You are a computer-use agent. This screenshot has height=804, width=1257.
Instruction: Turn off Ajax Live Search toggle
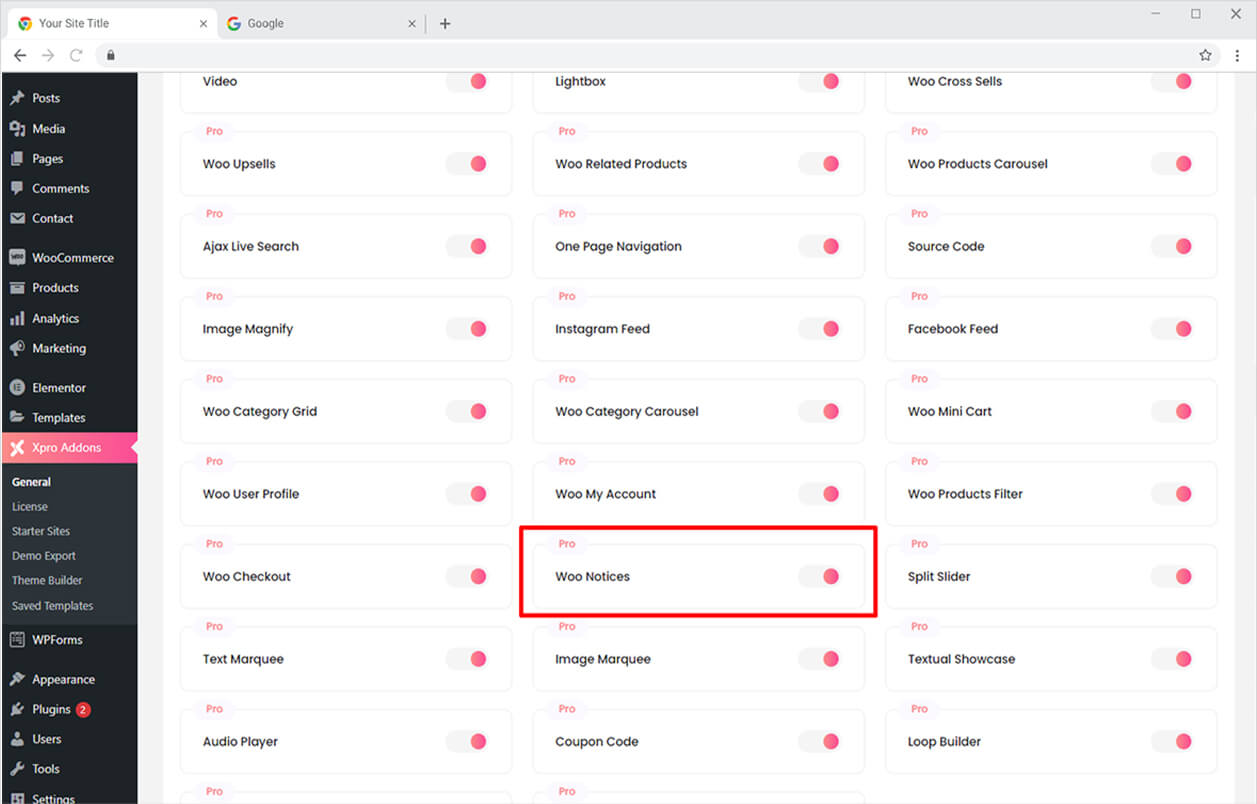467,246
